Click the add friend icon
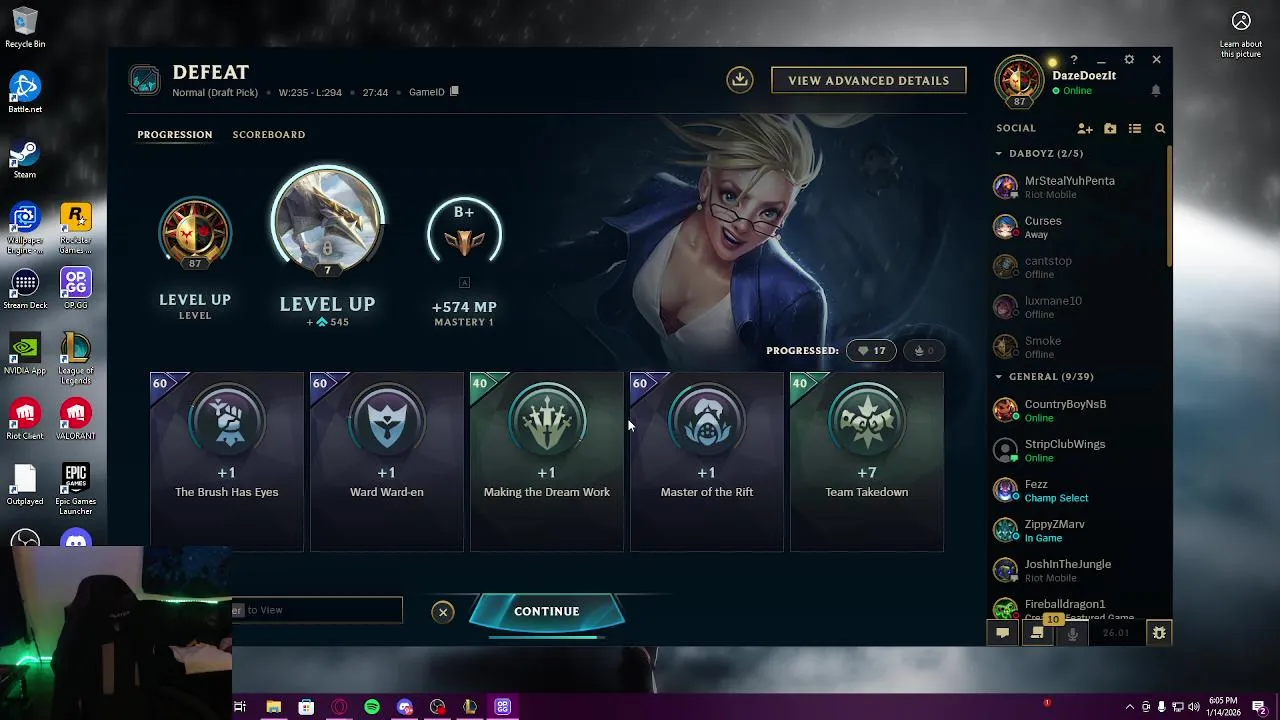The image size is (1280, 720). (1085, 129)
